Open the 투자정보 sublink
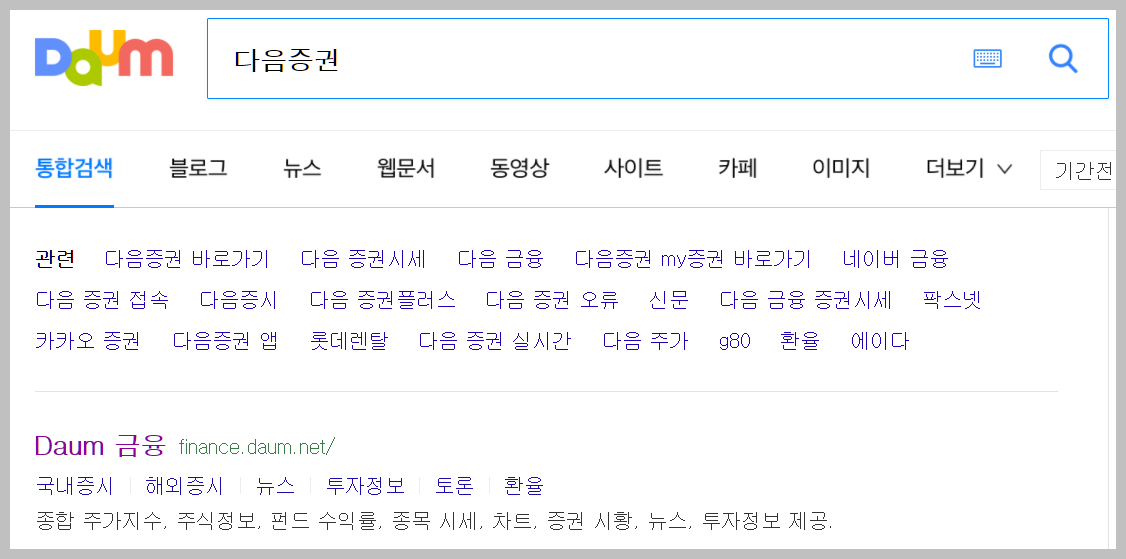1126x559 pixels. [x=366, y=486]
